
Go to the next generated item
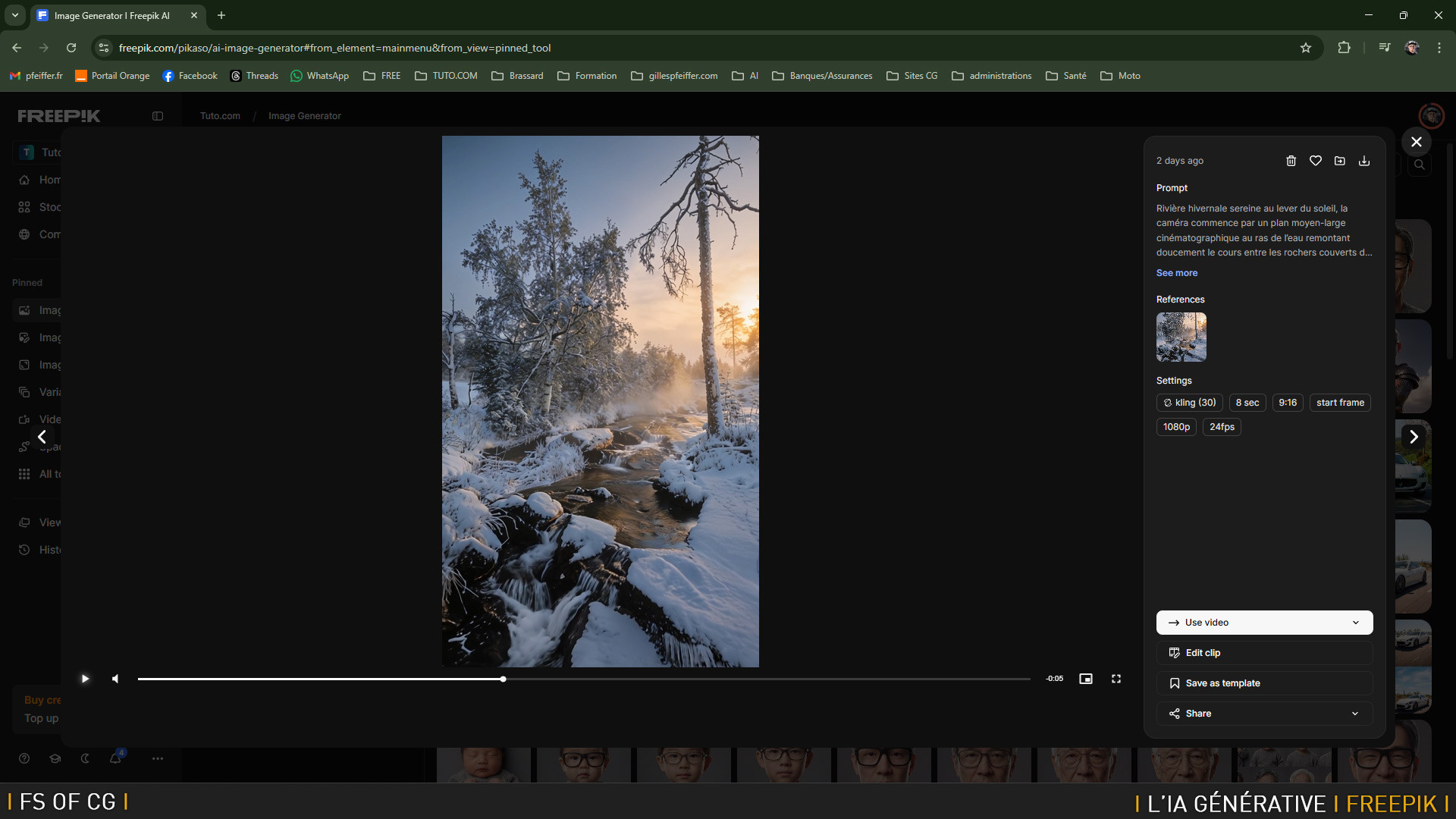tap(1414, 437)
